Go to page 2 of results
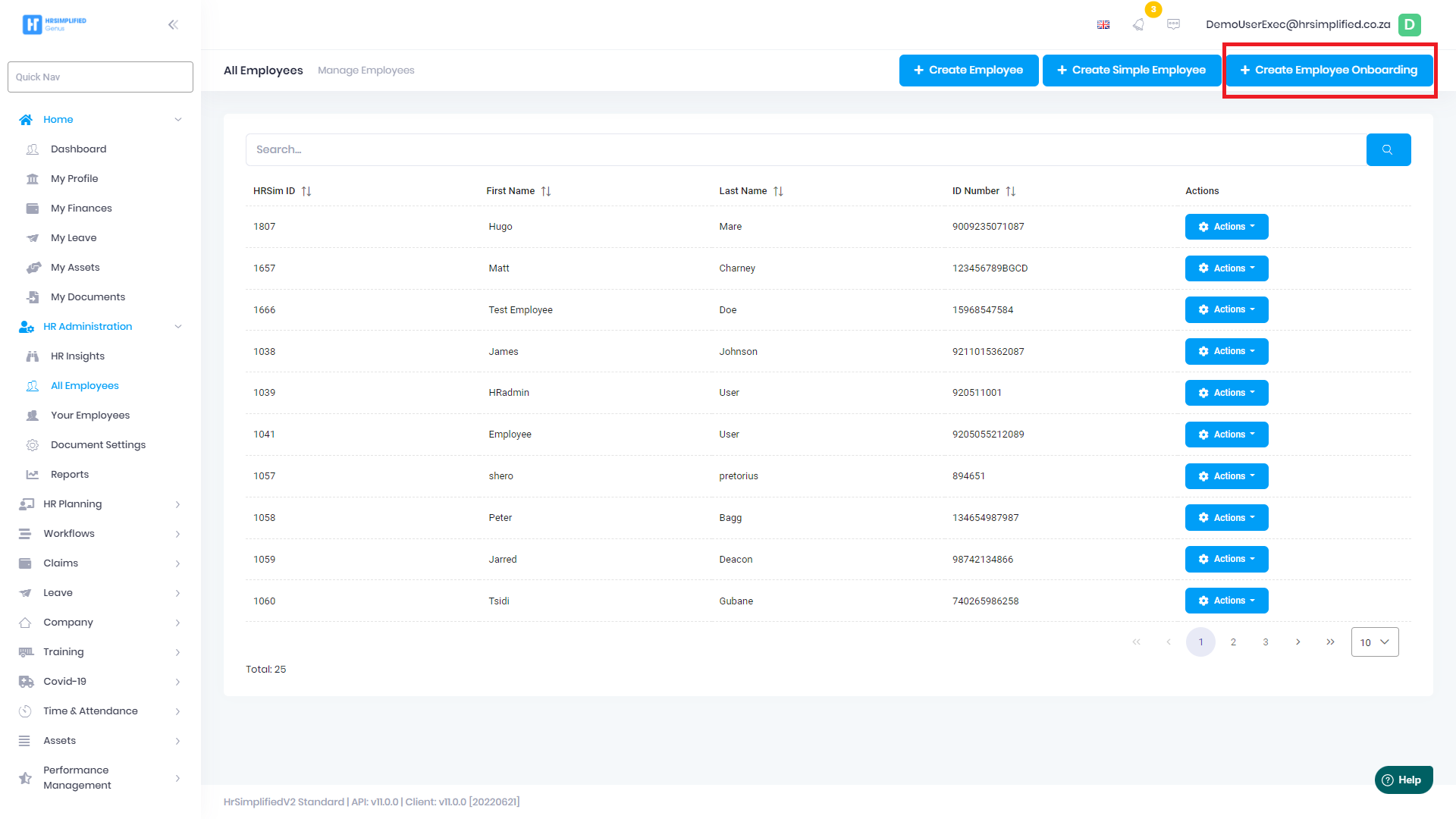Screen dimensions: 1456x819 pos(1233,642)
